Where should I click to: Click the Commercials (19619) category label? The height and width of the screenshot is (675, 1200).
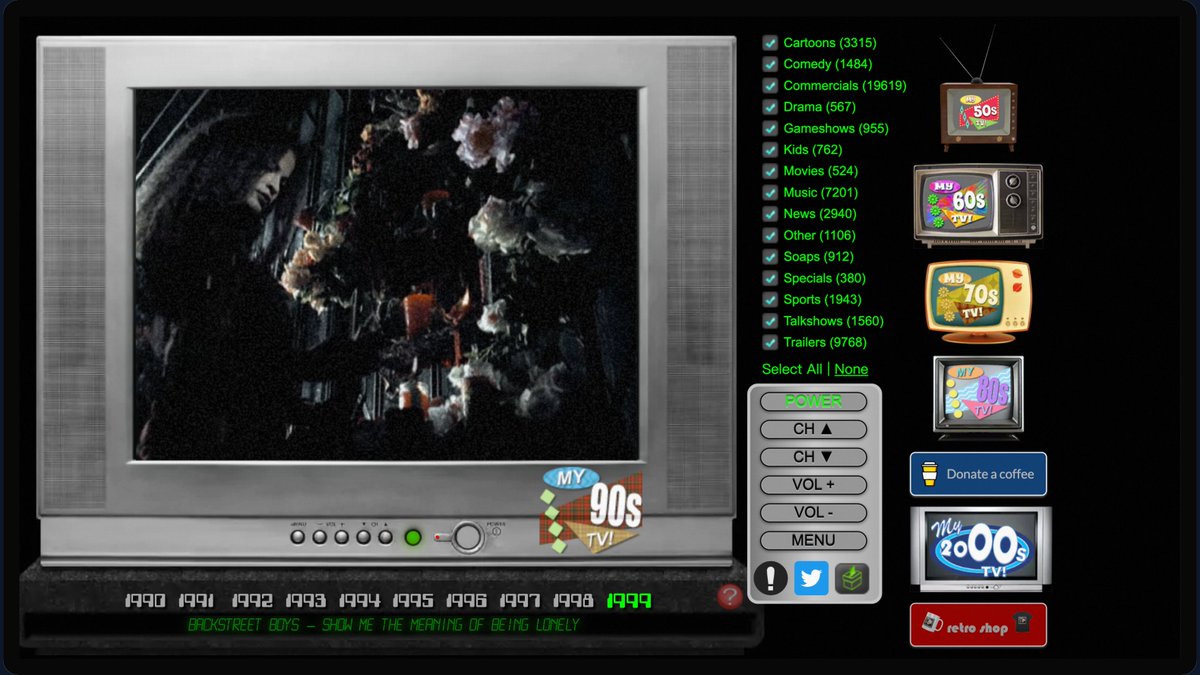(x=845, y=85)
